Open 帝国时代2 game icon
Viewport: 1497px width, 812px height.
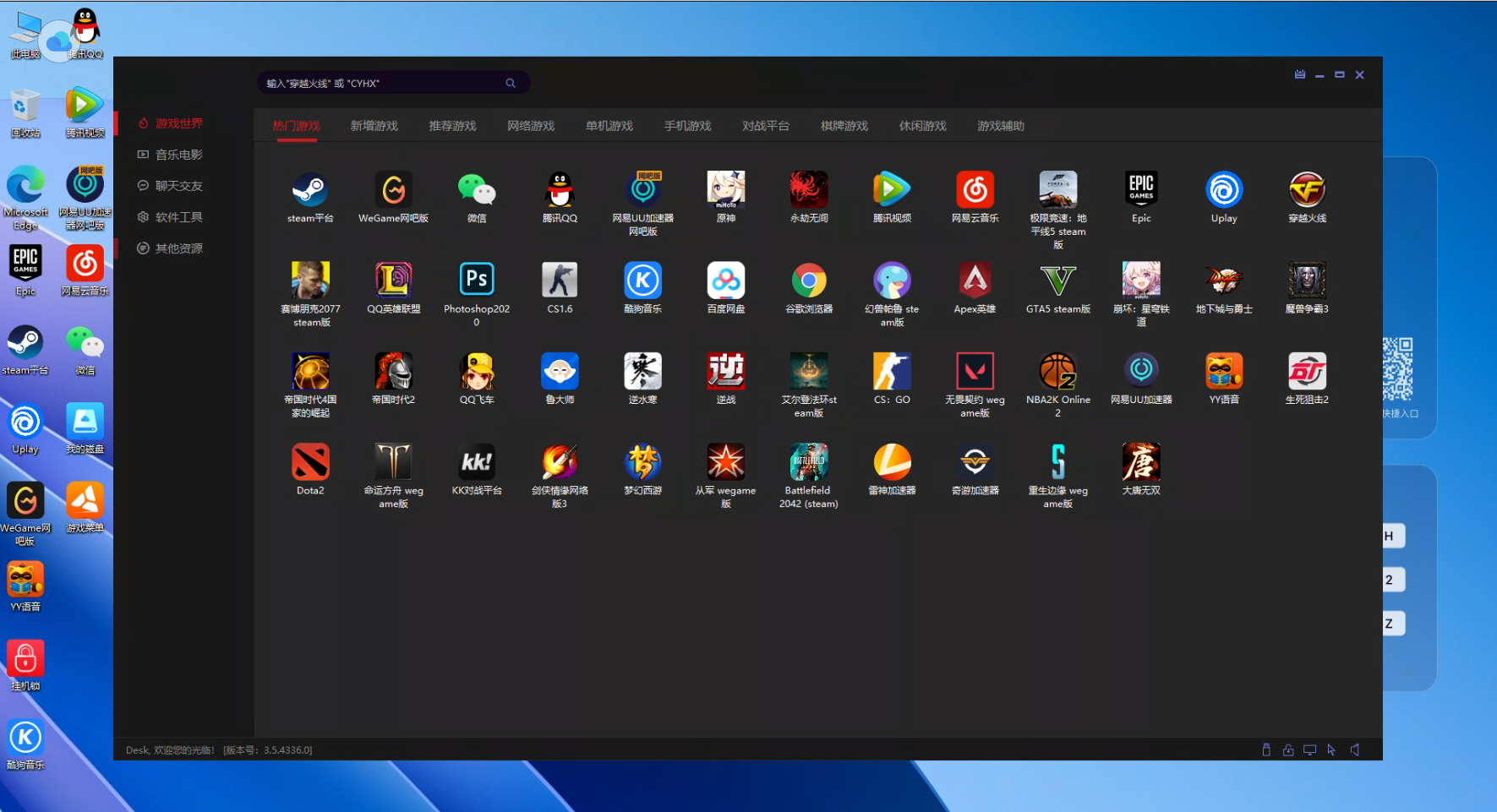click(393, 371)
